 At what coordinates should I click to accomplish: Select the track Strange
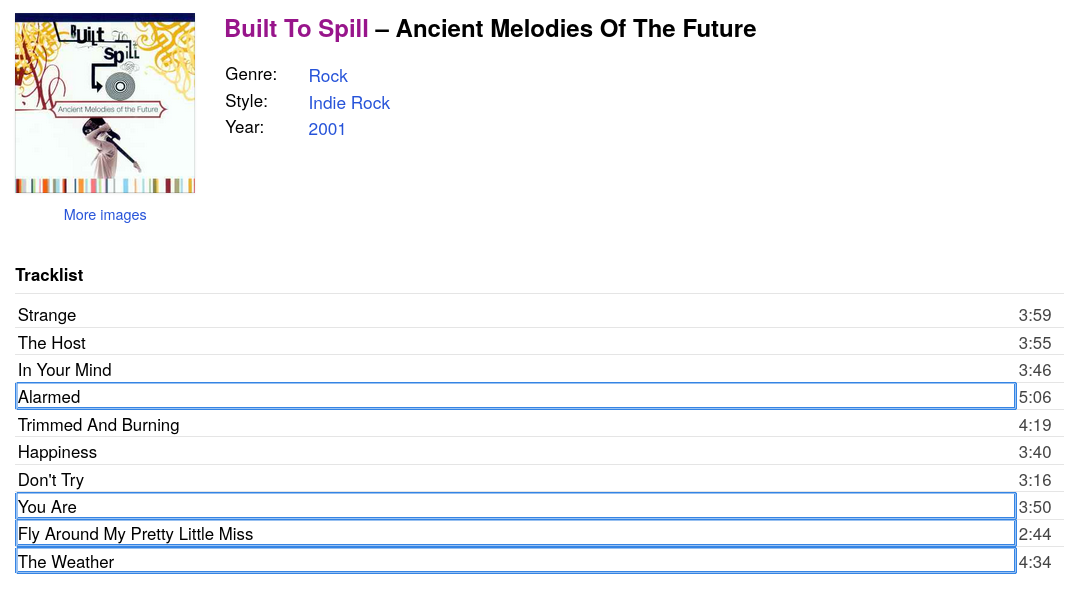47,315
